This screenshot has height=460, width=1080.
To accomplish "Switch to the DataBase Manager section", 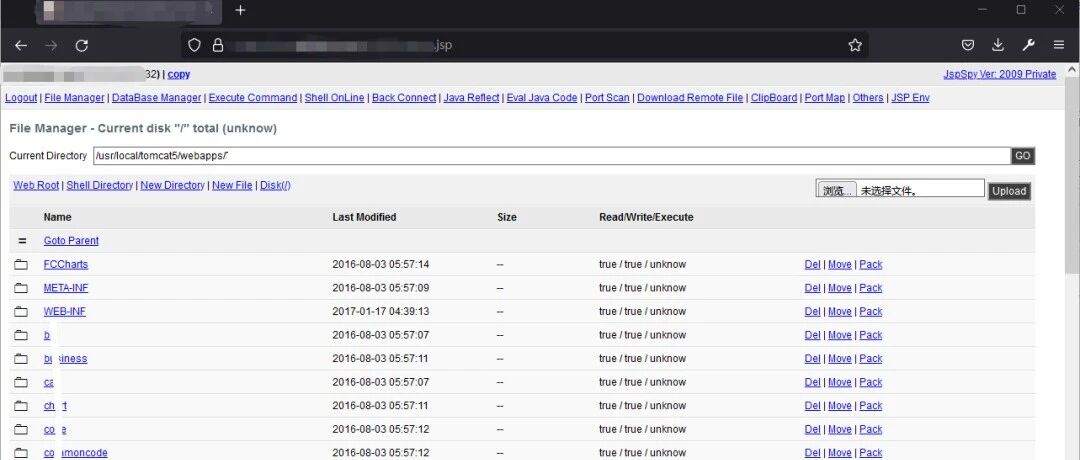I will 156,98.
